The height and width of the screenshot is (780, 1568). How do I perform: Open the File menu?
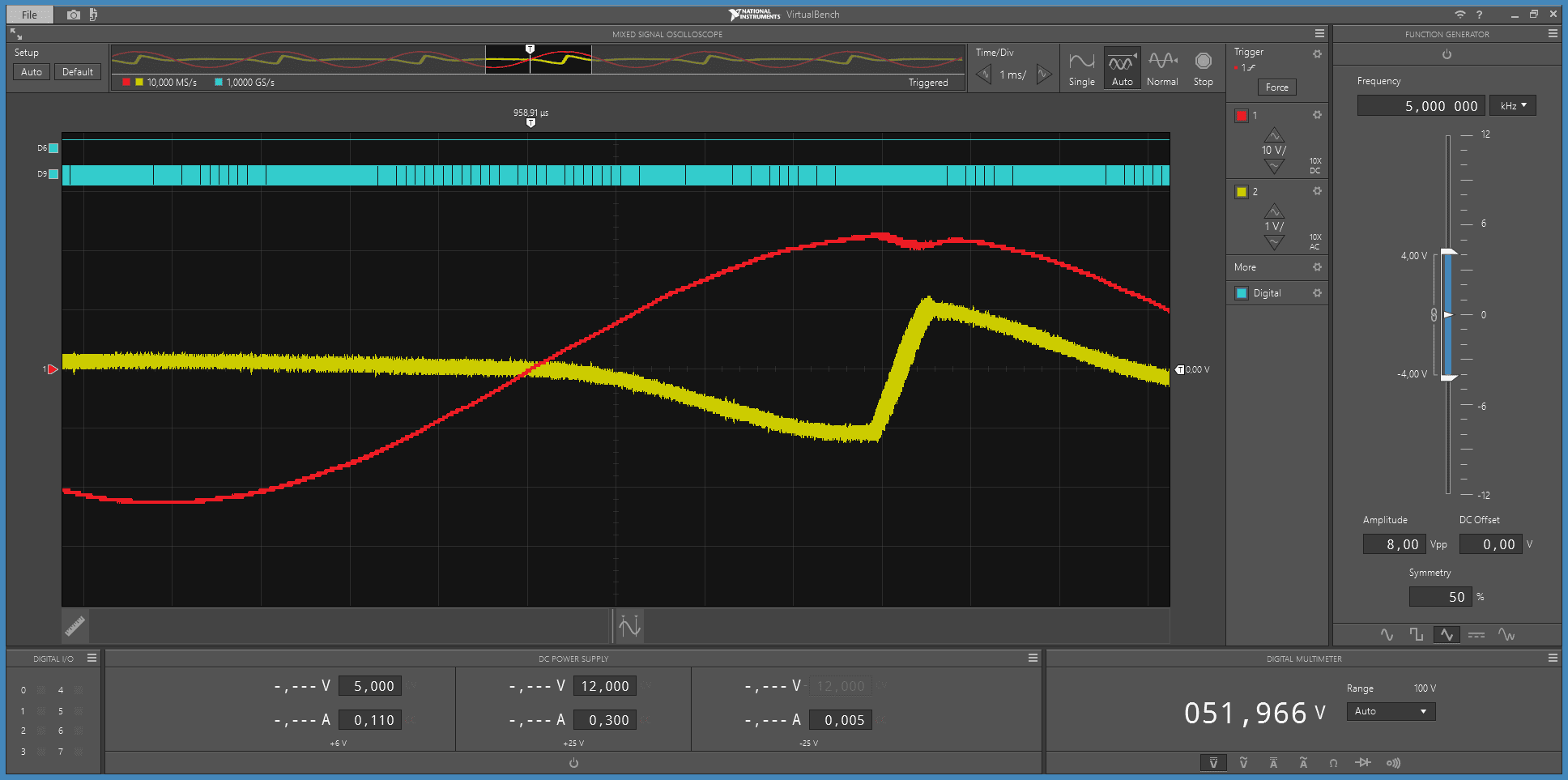pos(29,15)
